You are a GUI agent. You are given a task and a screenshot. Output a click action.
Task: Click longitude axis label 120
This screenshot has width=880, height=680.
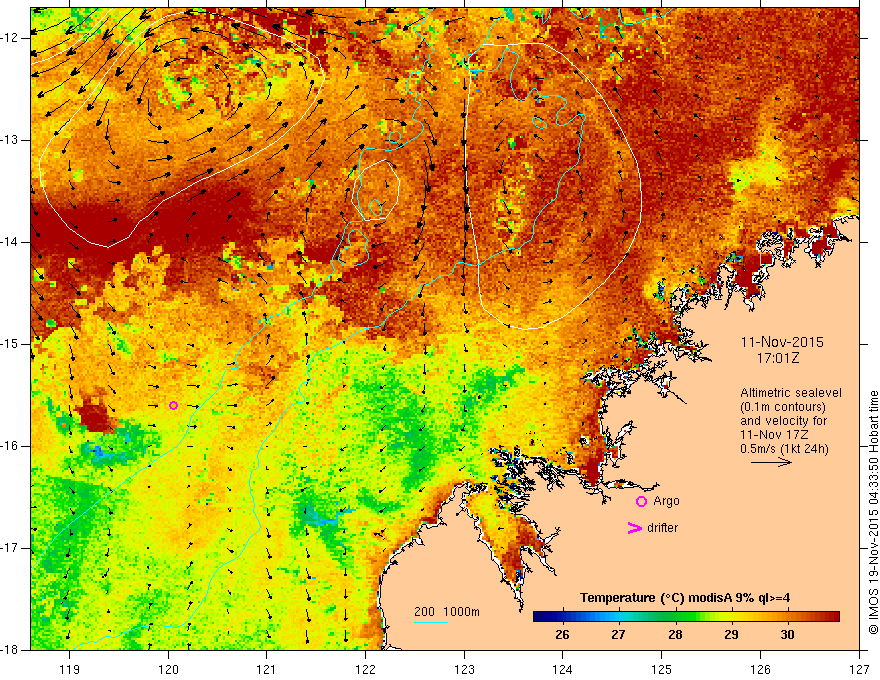(168, 669)
